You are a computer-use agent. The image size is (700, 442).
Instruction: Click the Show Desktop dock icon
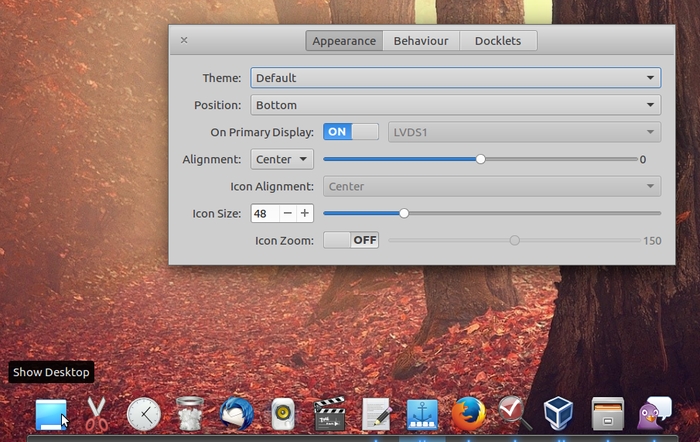coord(51,413)
